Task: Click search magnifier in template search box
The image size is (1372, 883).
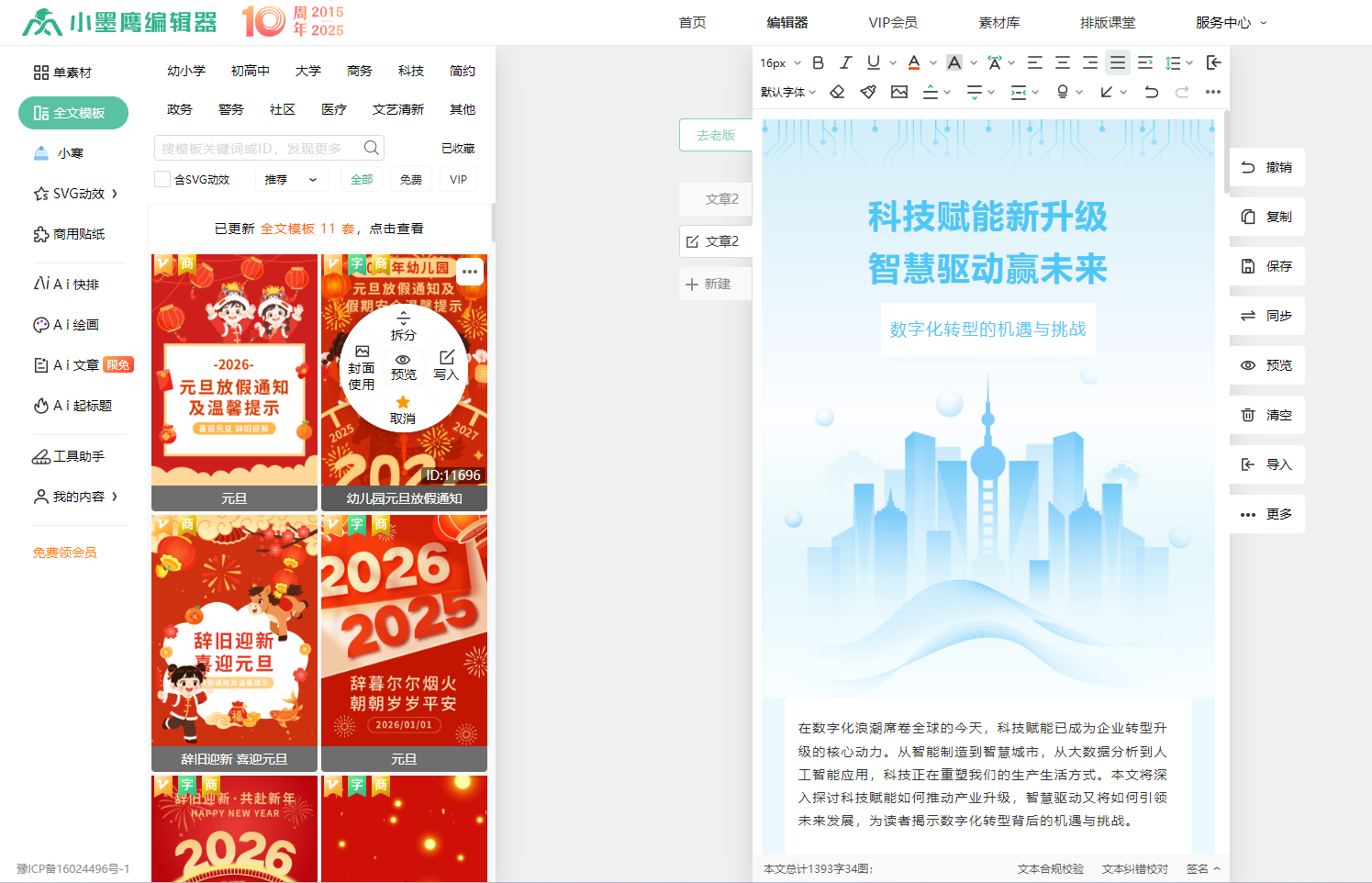Action: click(371, 148)
